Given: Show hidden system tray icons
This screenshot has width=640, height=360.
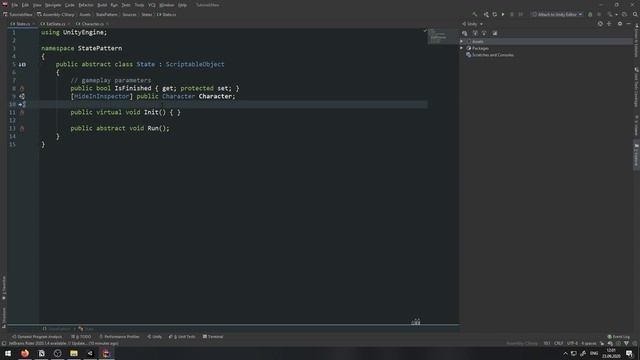Looking at the screenshot, I should 565,353.
